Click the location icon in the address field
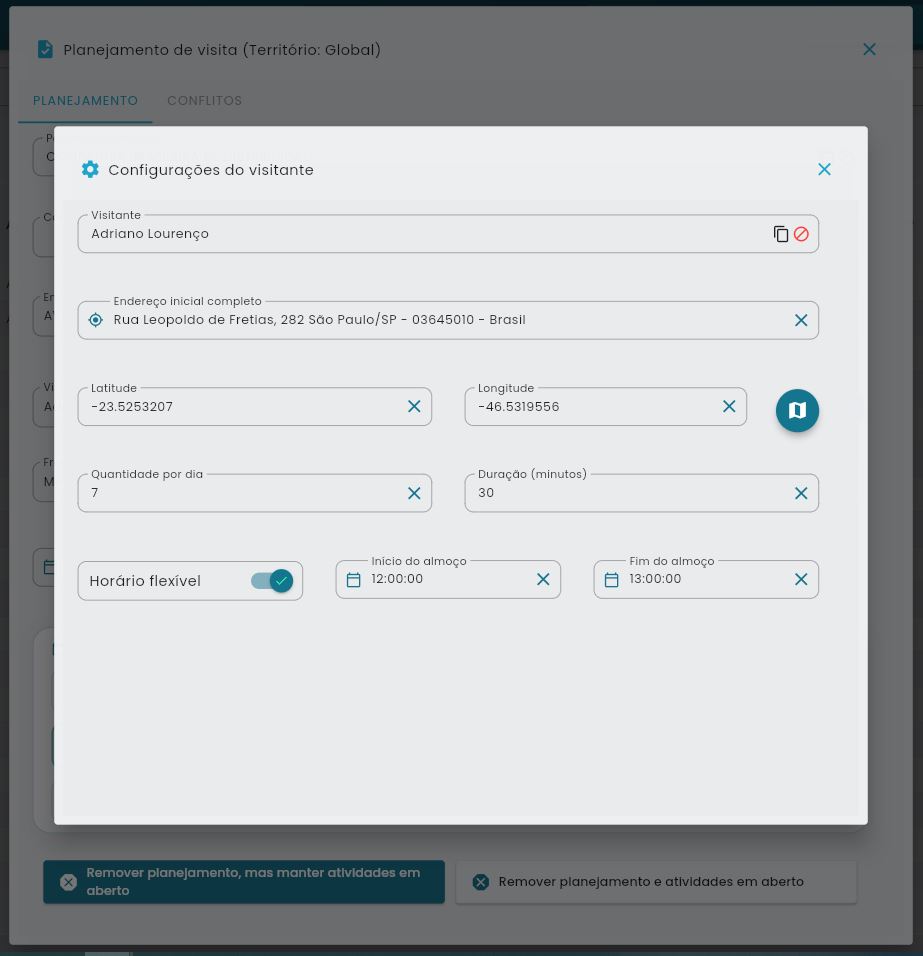This screenshot has height=956, width=923. 95,319
